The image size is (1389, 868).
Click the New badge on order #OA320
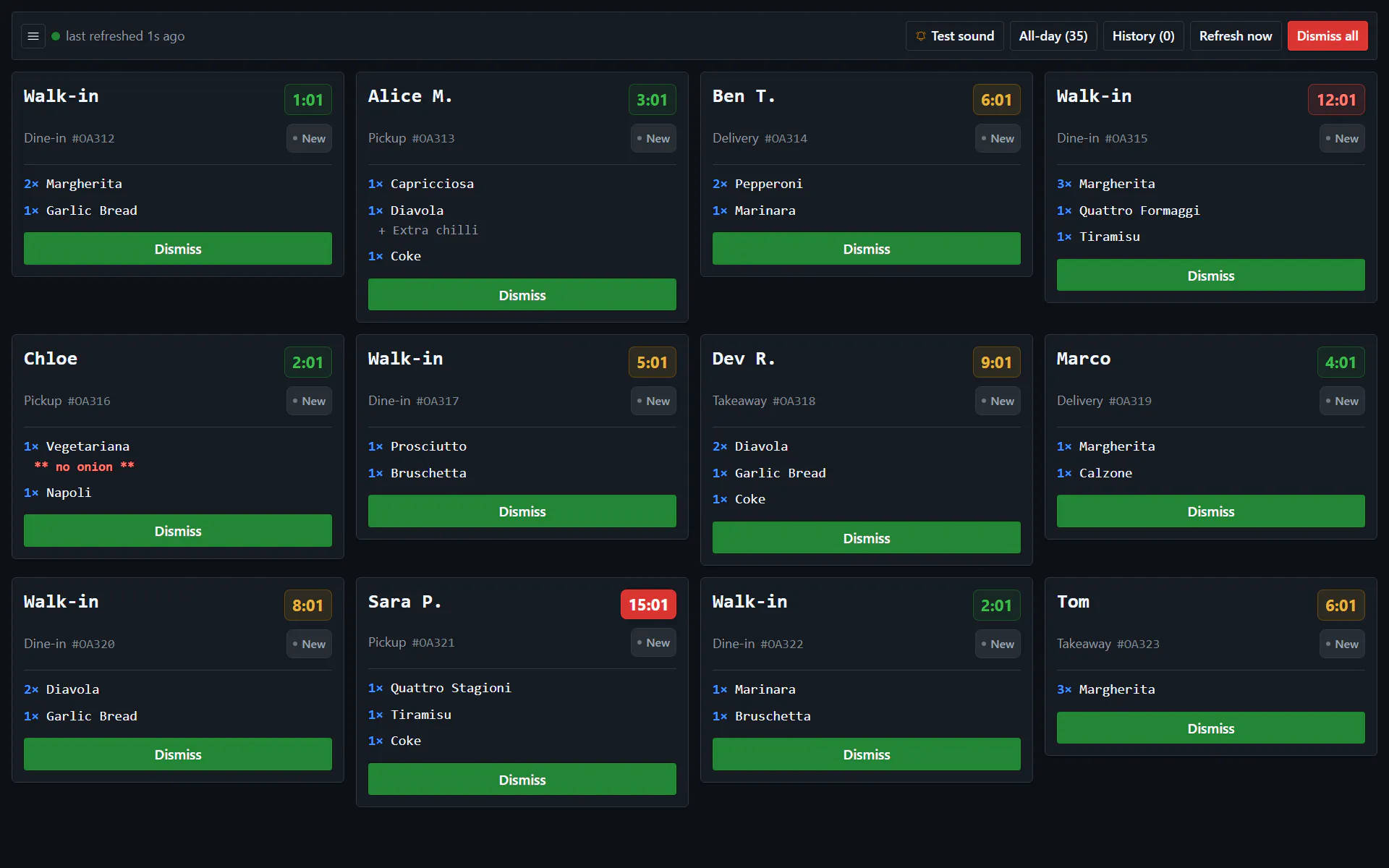309,644
